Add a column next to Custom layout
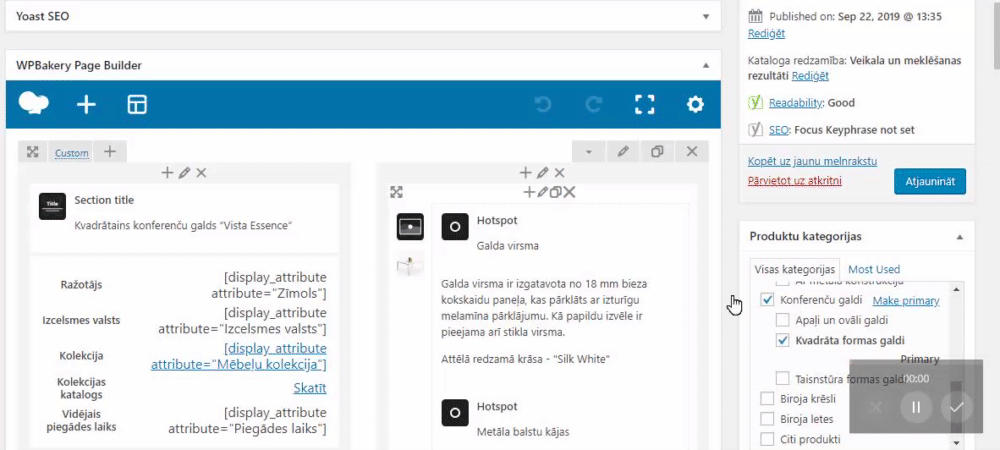 point(110,152)
